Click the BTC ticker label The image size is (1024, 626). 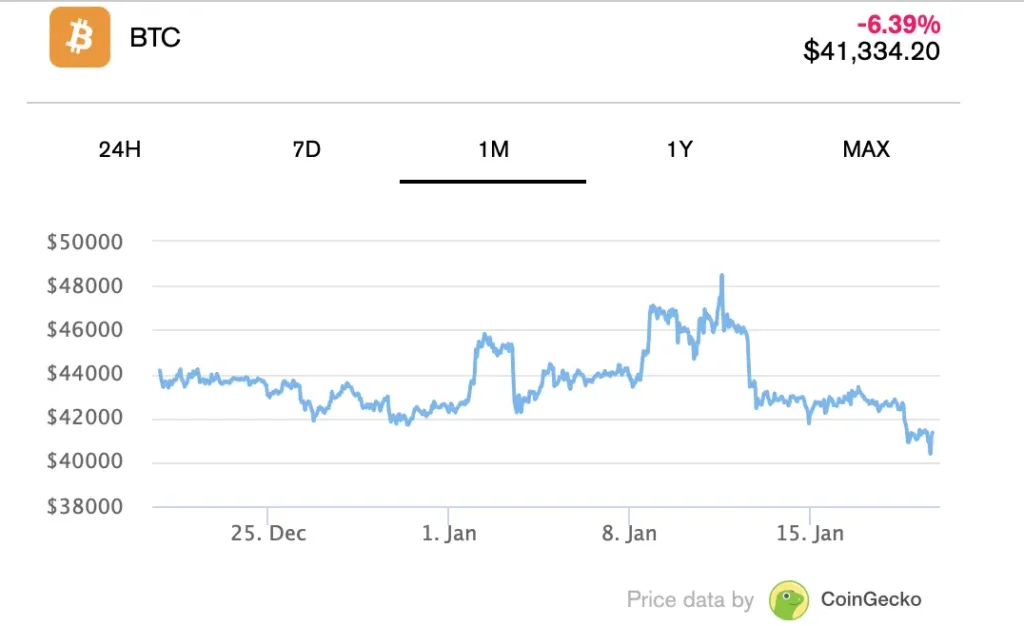(155, 39)
